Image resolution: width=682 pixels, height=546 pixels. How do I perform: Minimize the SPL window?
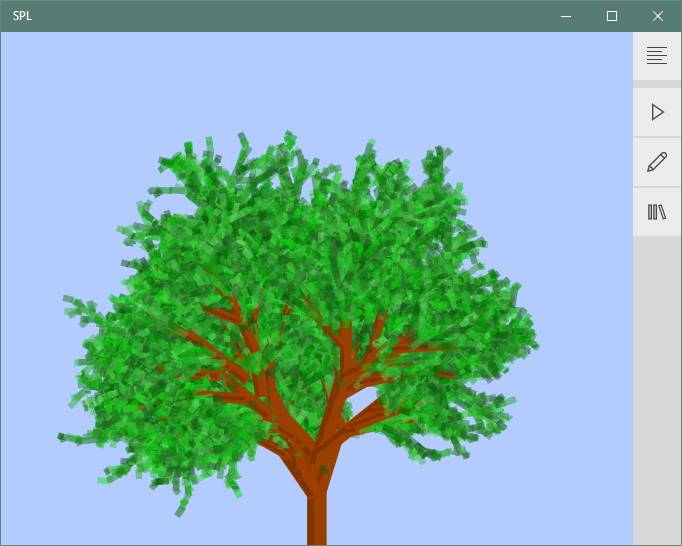566,16
